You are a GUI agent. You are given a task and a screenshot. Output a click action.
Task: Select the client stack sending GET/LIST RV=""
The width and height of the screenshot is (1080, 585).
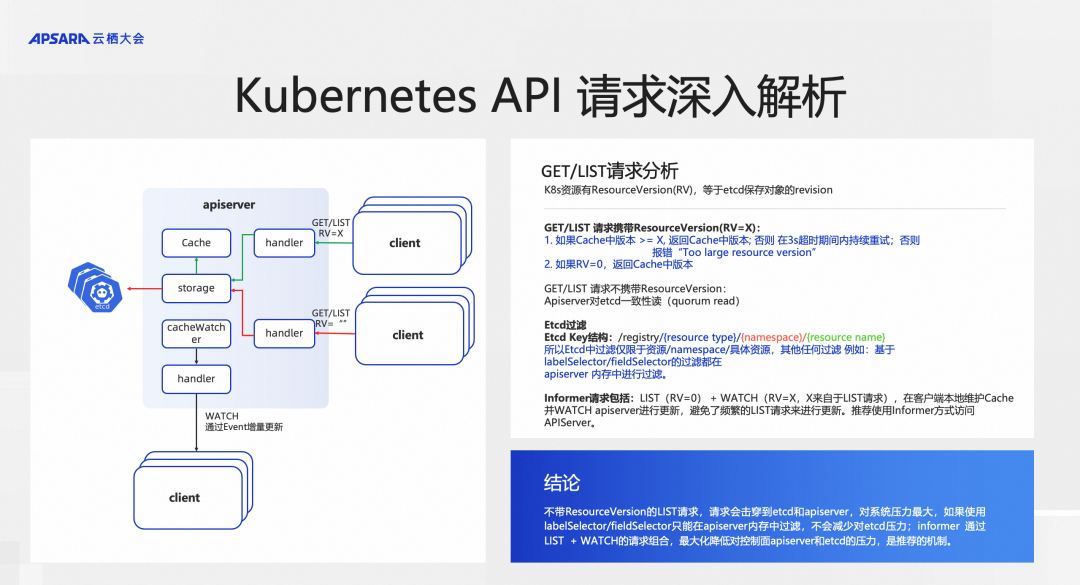coord(415,326)
